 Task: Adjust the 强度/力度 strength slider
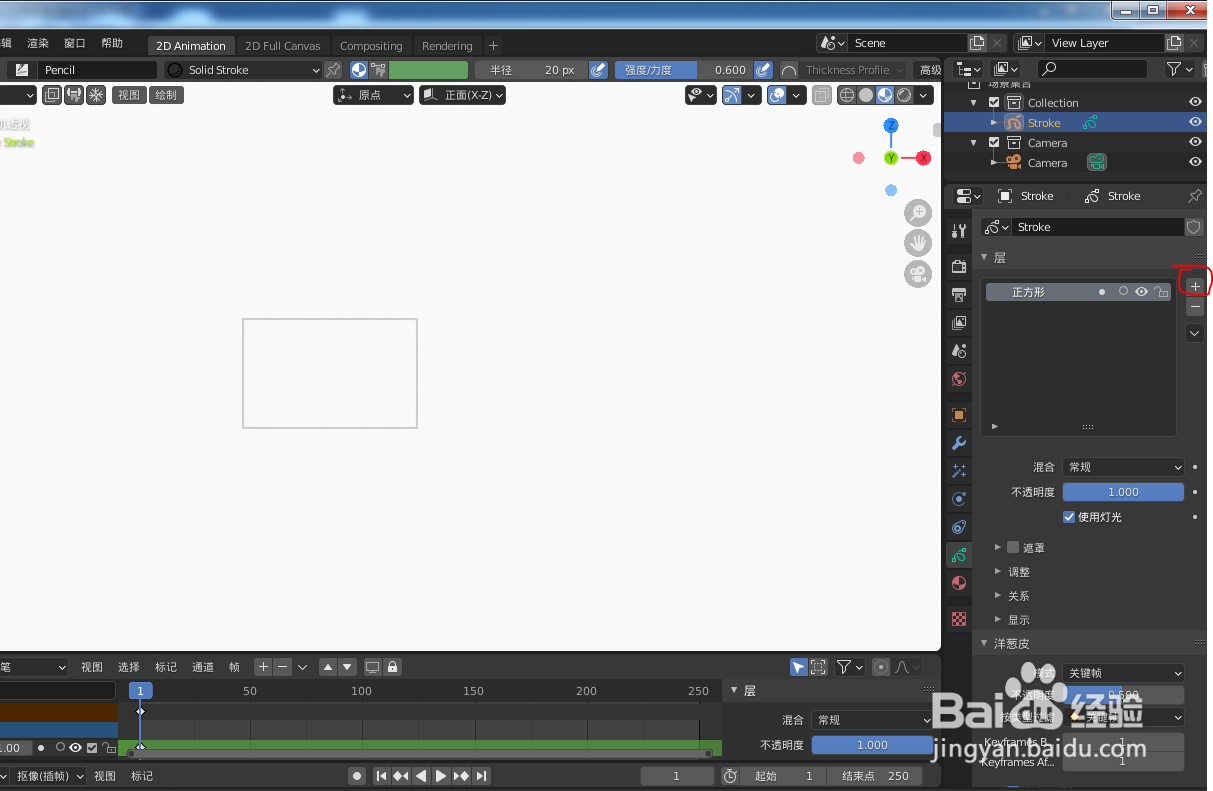point(683,70)
